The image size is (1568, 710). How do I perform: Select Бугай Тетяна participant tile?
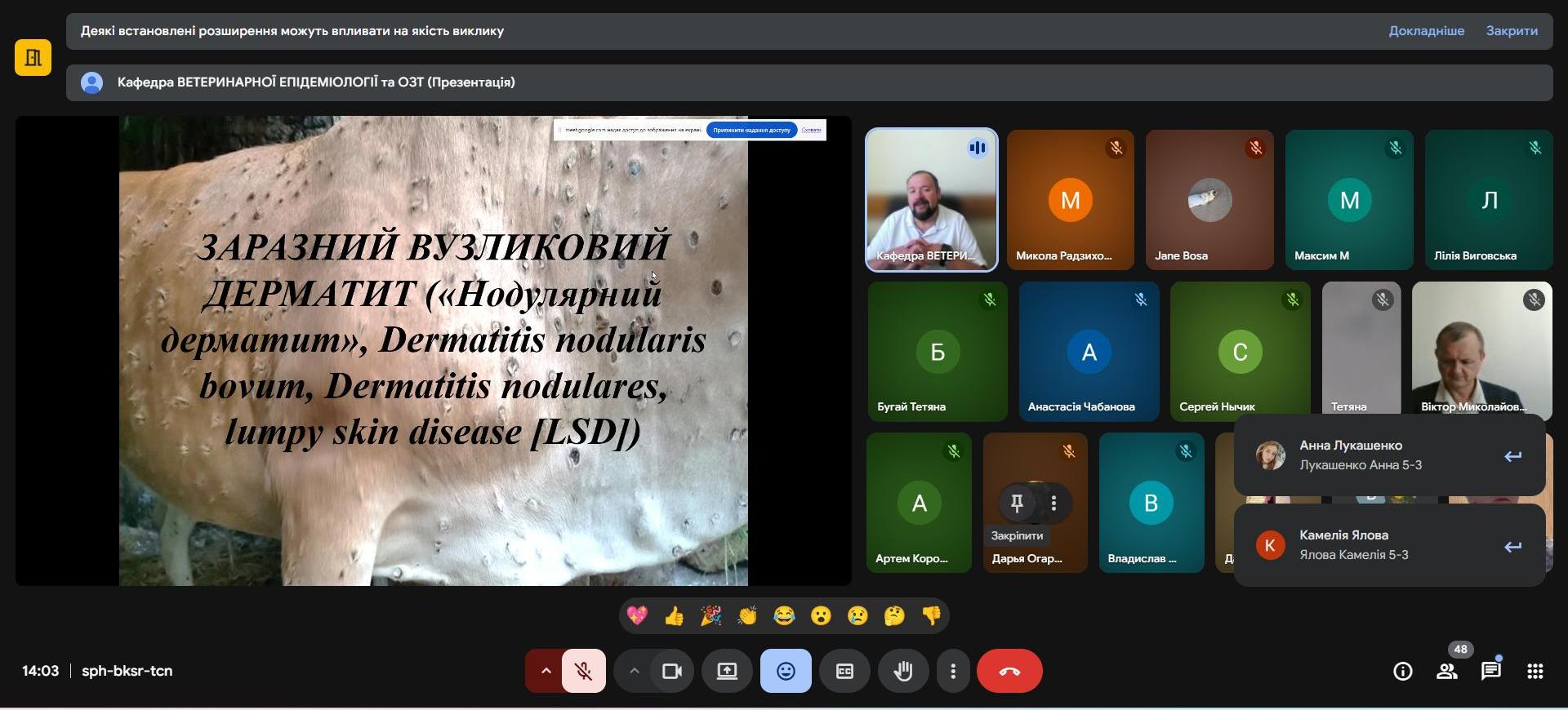[938, 352]
